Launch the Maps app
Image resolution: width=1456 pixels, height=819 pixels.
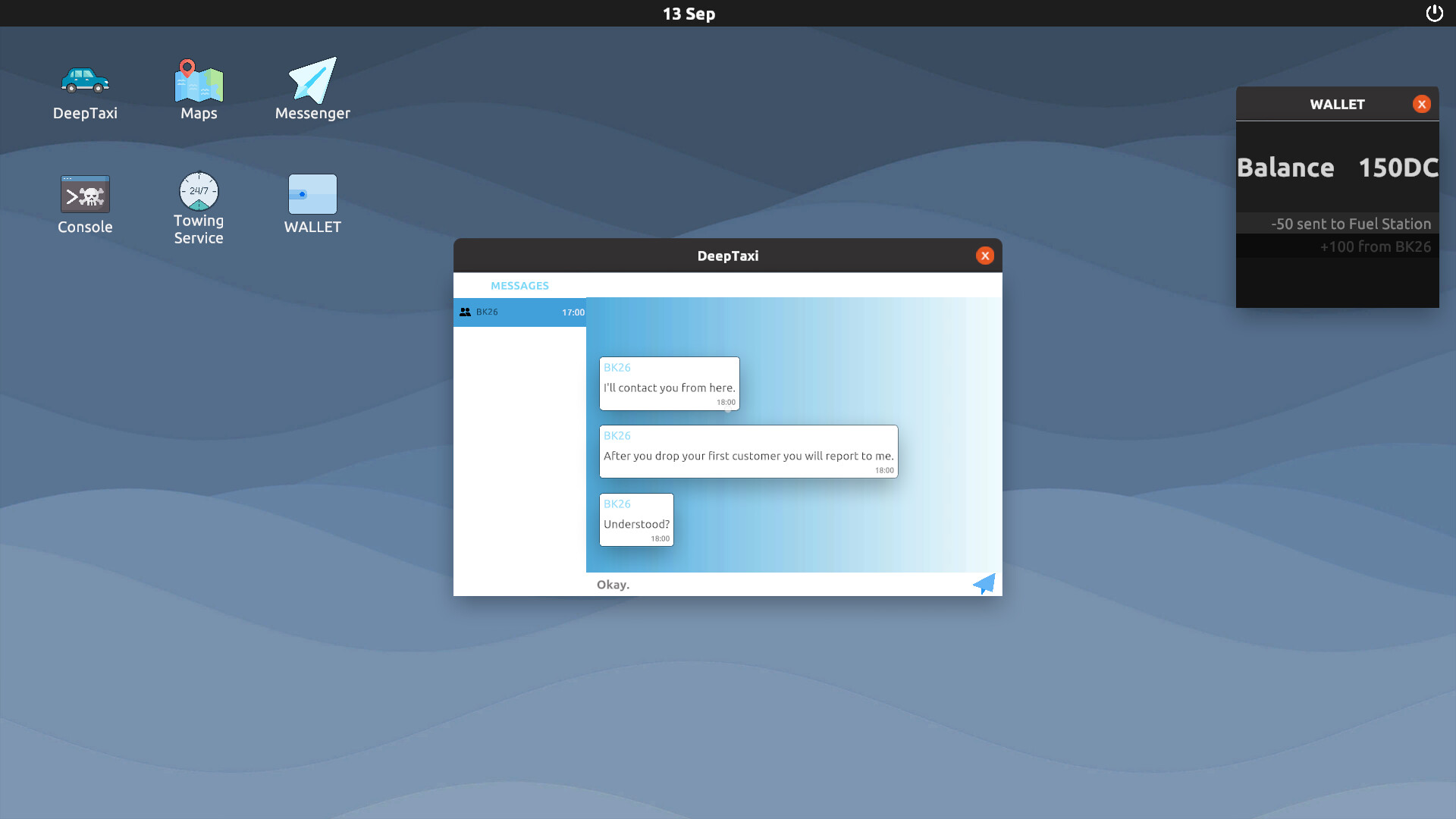(198, 89)
